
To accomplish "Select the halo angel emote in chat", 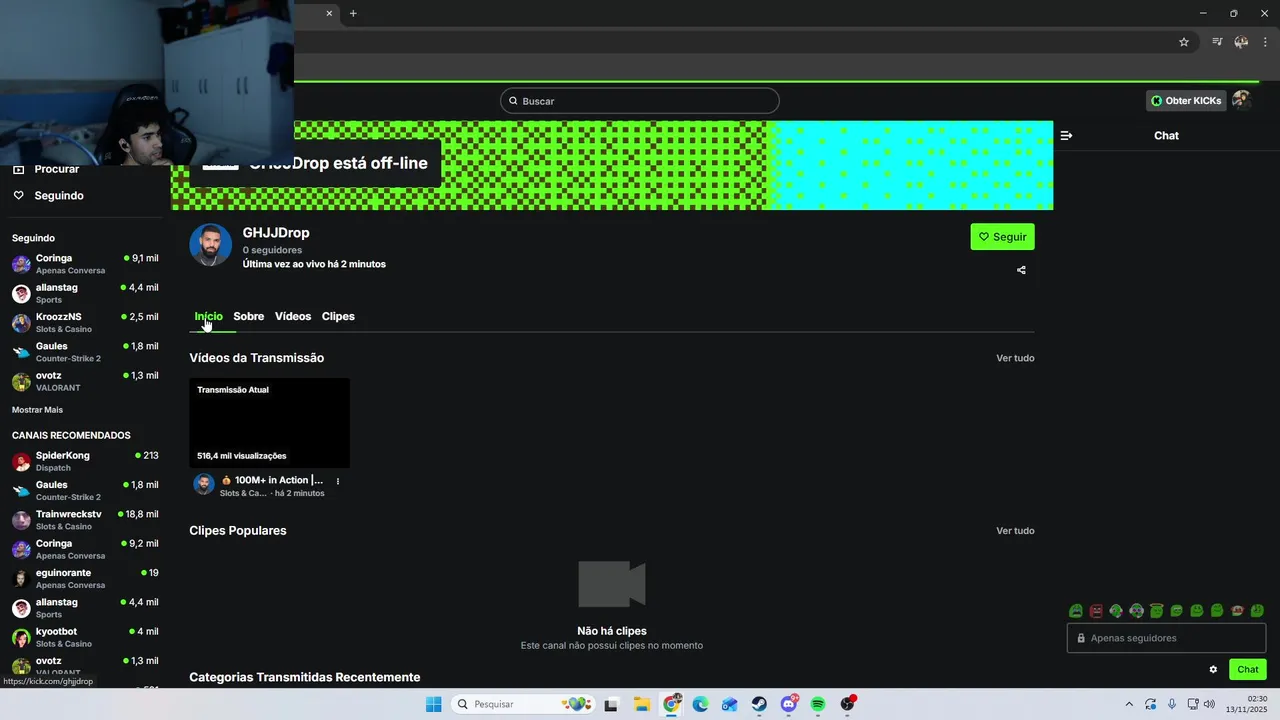I will click(x=1157, y=611).
